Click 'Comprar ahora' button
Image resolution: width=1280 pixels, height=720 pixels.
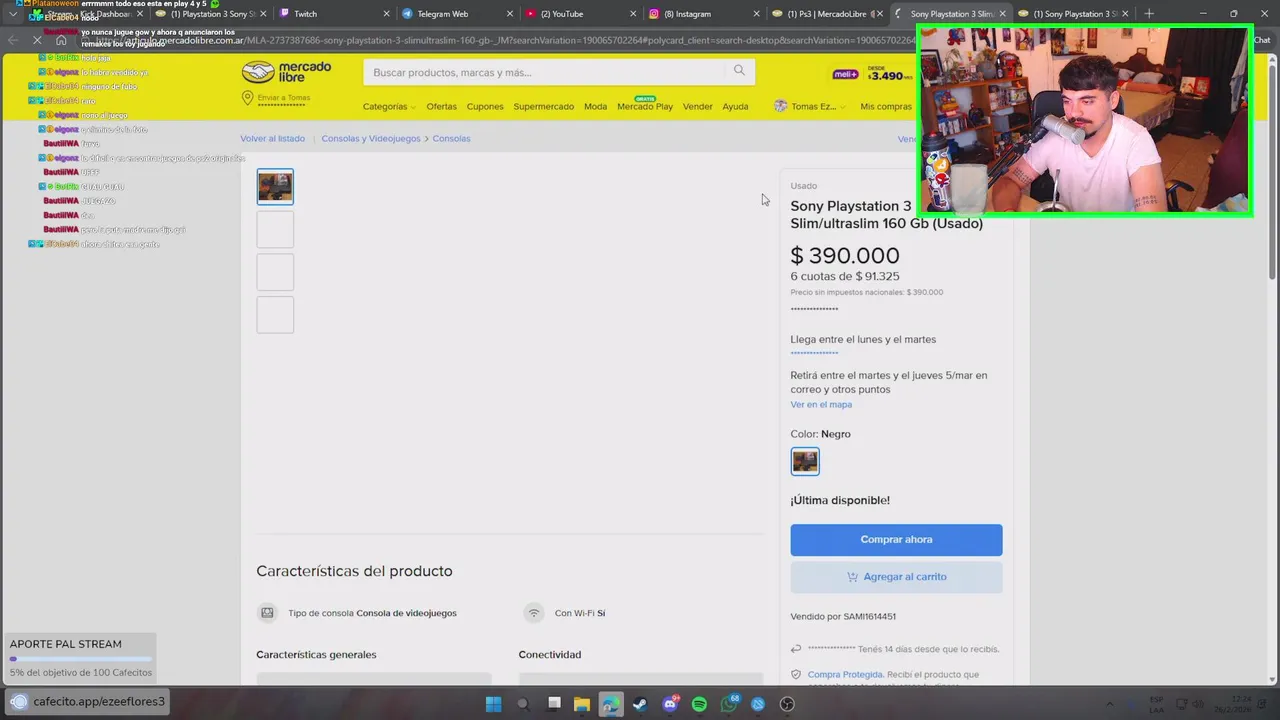pos(896,539)
